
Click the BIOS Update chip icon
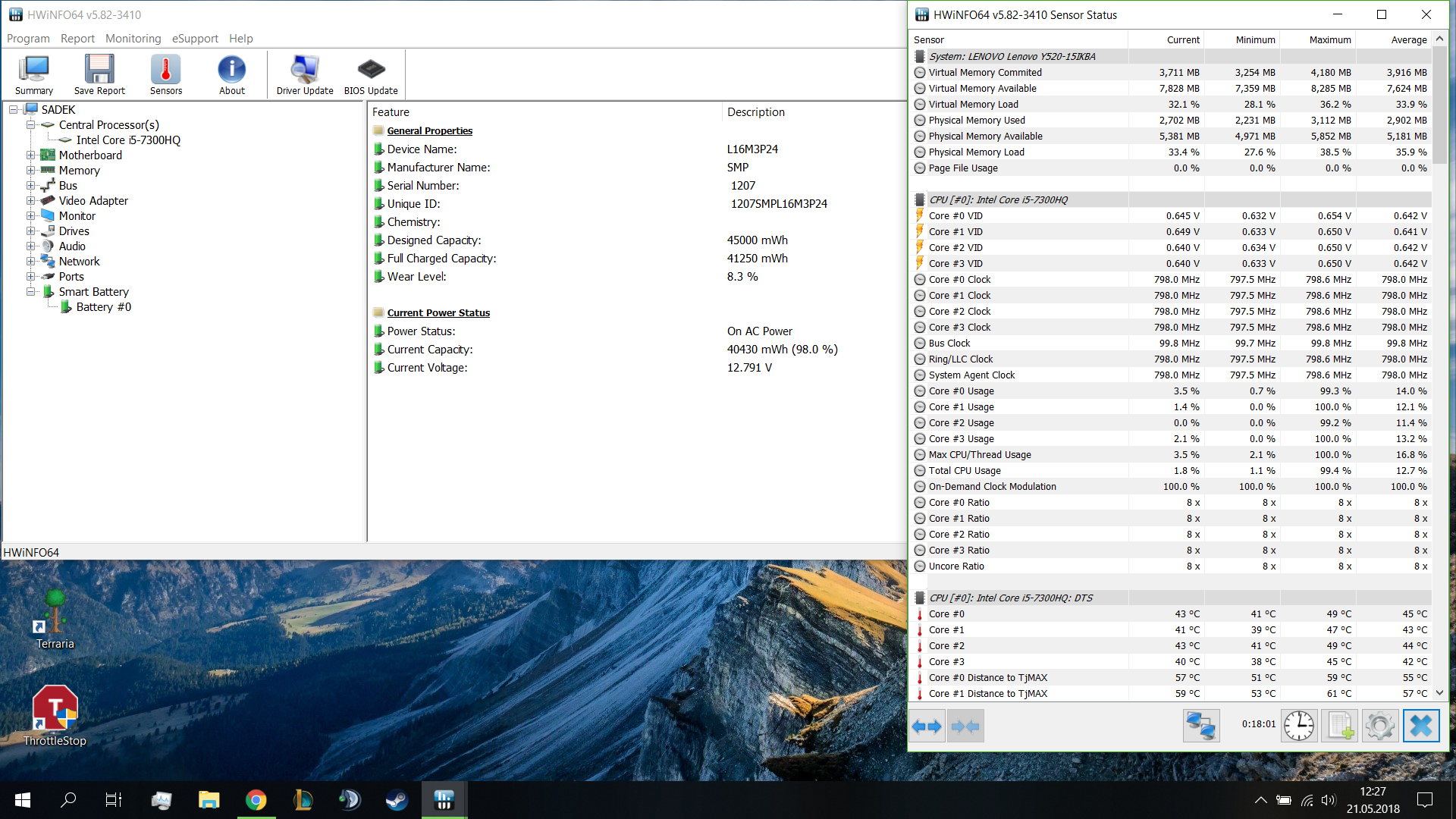371,74
